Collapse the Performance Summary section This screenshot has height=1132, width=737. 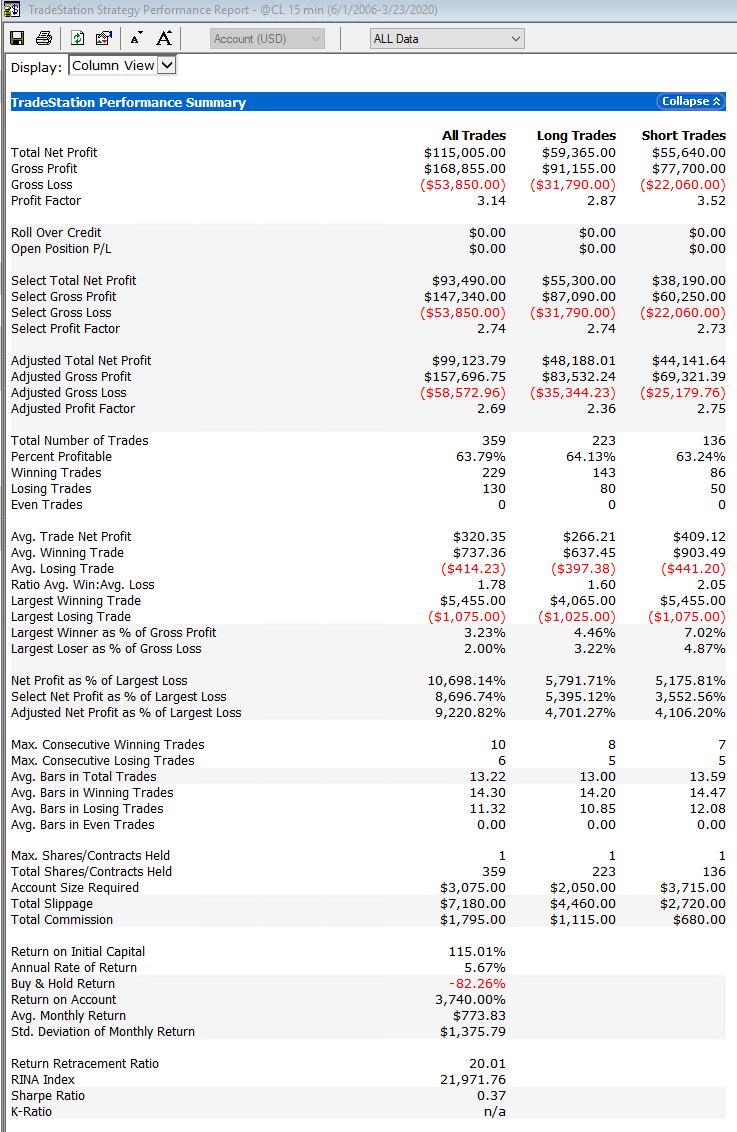tap(690, 102)
